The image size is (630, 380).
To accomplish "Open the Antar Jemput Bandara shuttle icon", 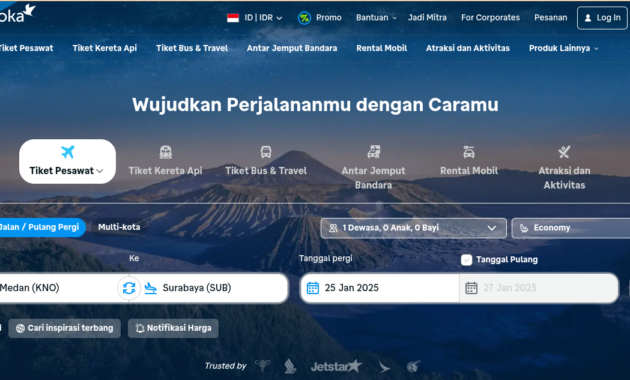I will coord(374,152).
